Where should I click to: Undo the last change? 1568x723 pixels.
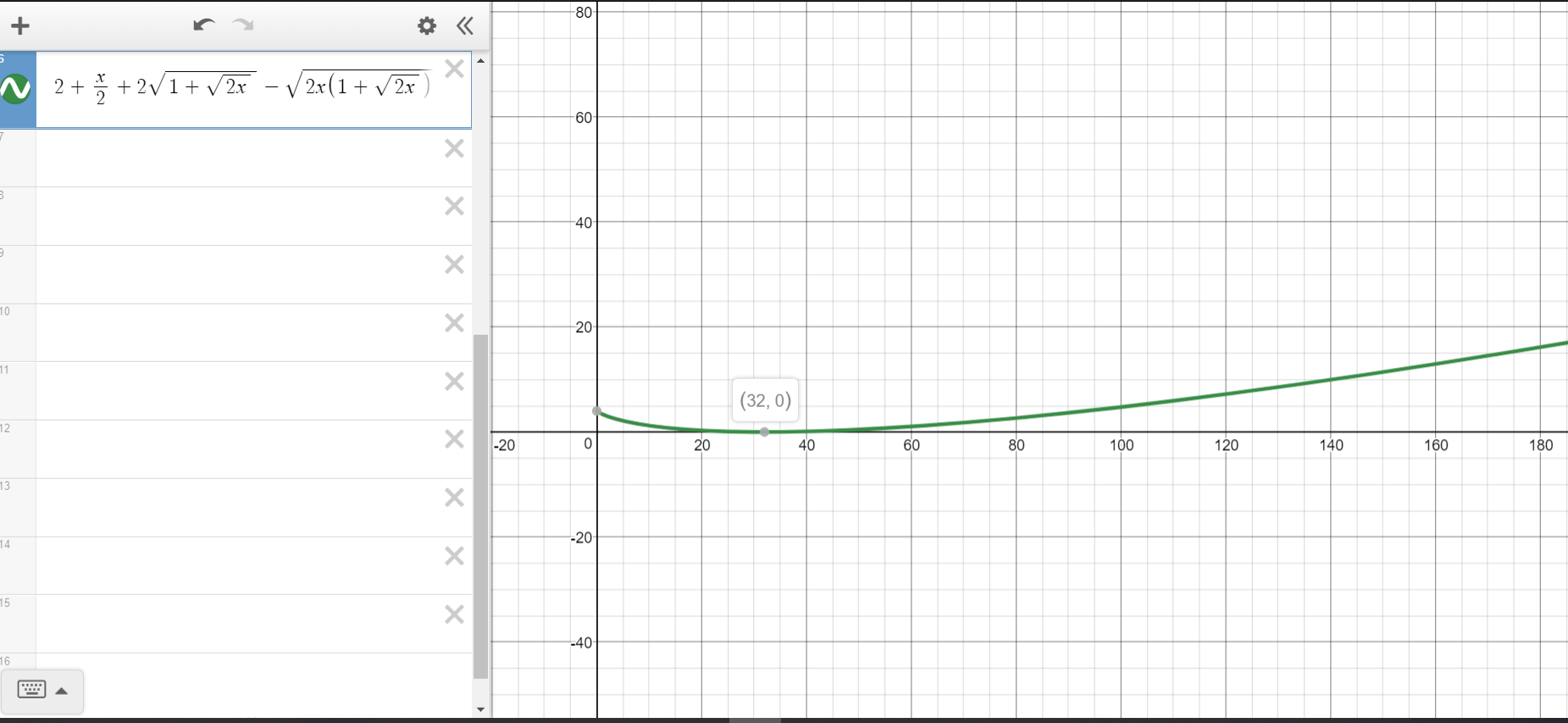pyautogui.click(x=203, y=25)
